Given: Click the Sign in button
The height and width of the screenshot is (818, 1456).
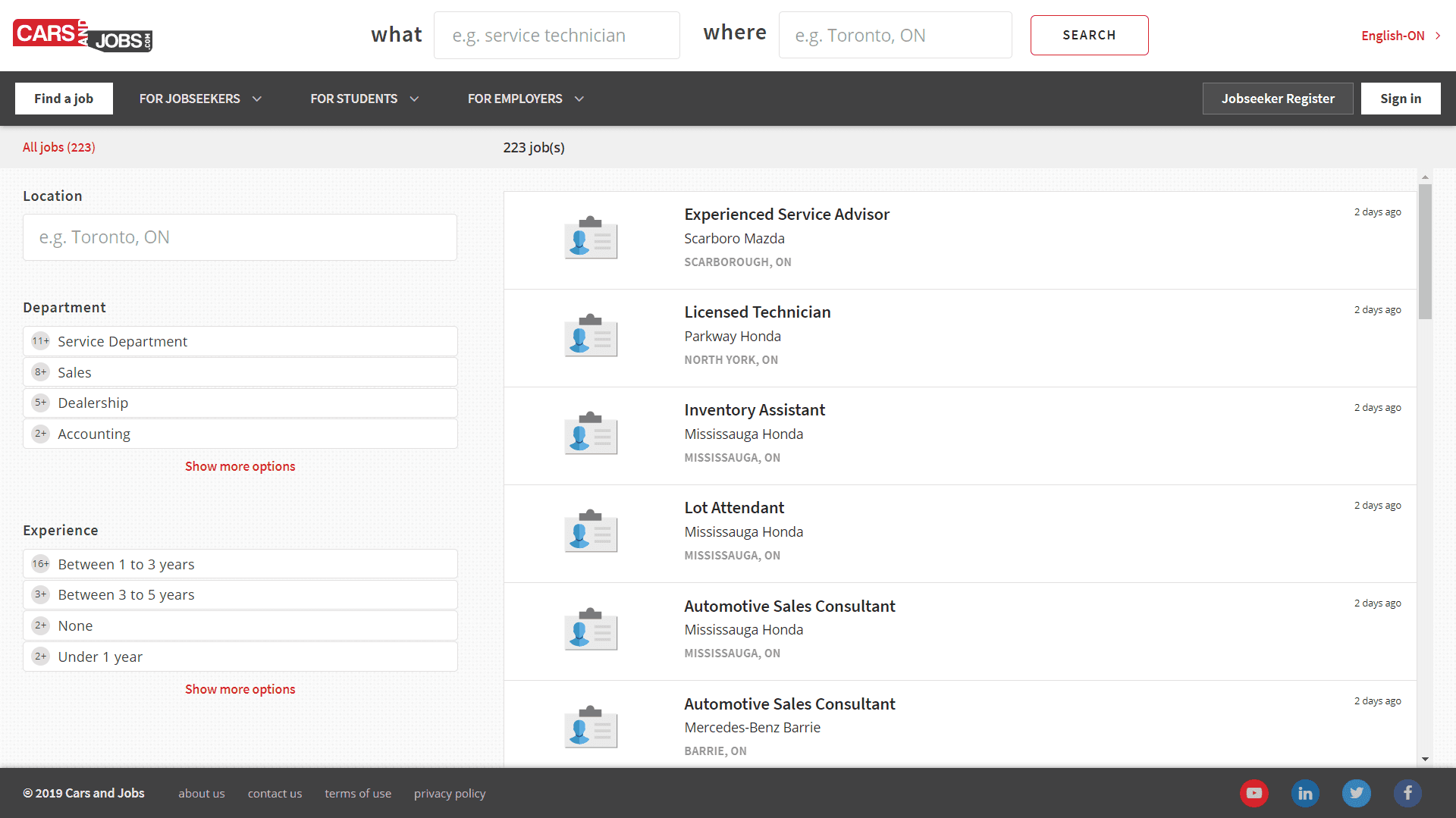Looking at the screenshot, I should [1401, 99].
